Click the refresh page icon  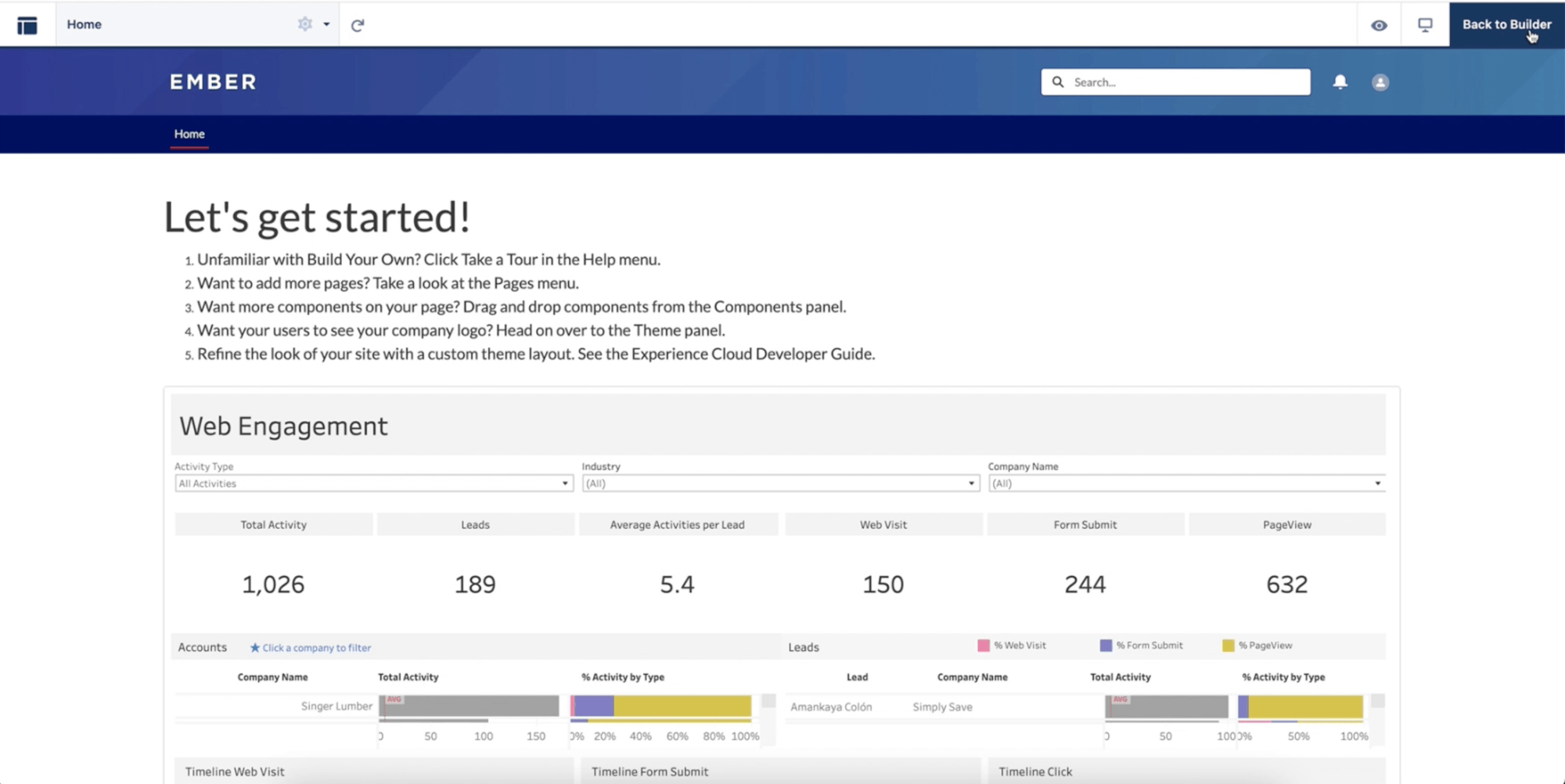click(x=358, y=25)
